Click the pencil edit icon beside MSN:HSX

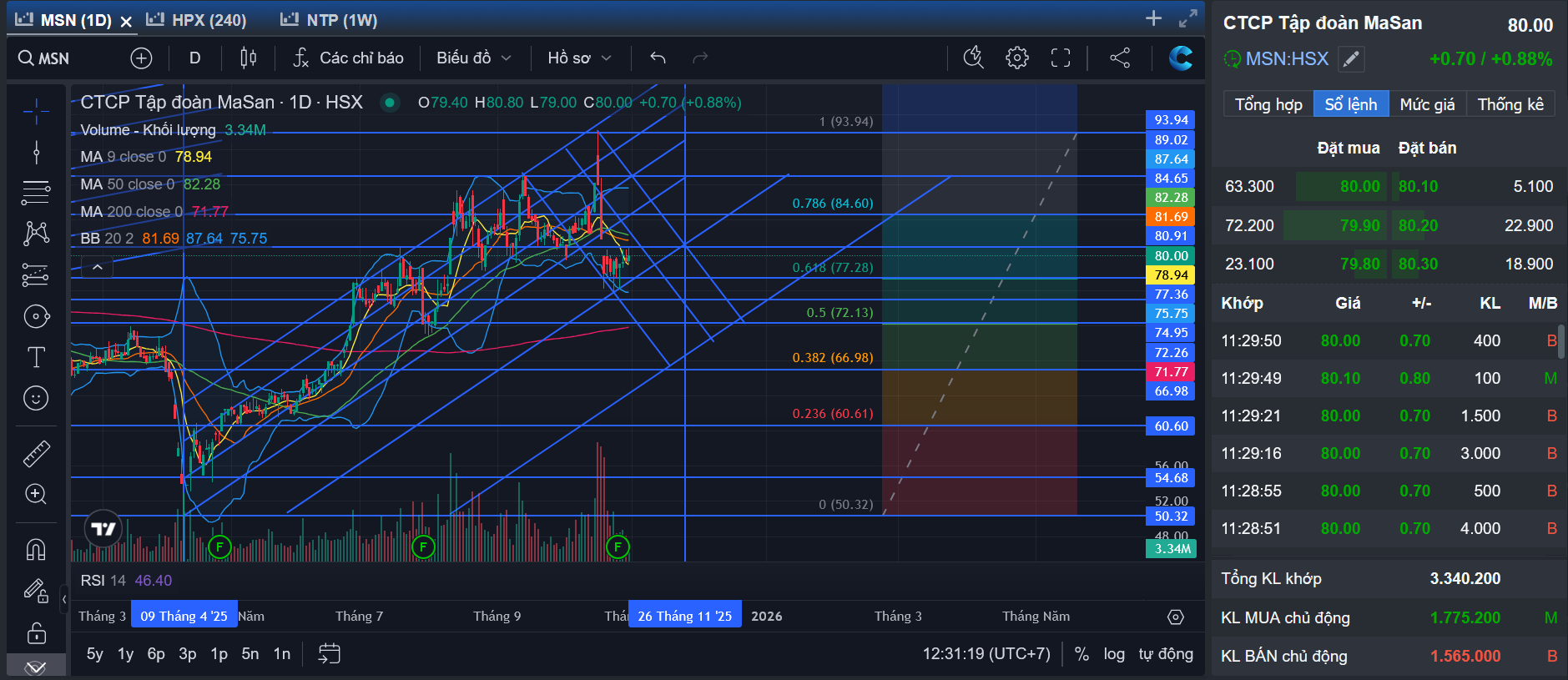1351,59
